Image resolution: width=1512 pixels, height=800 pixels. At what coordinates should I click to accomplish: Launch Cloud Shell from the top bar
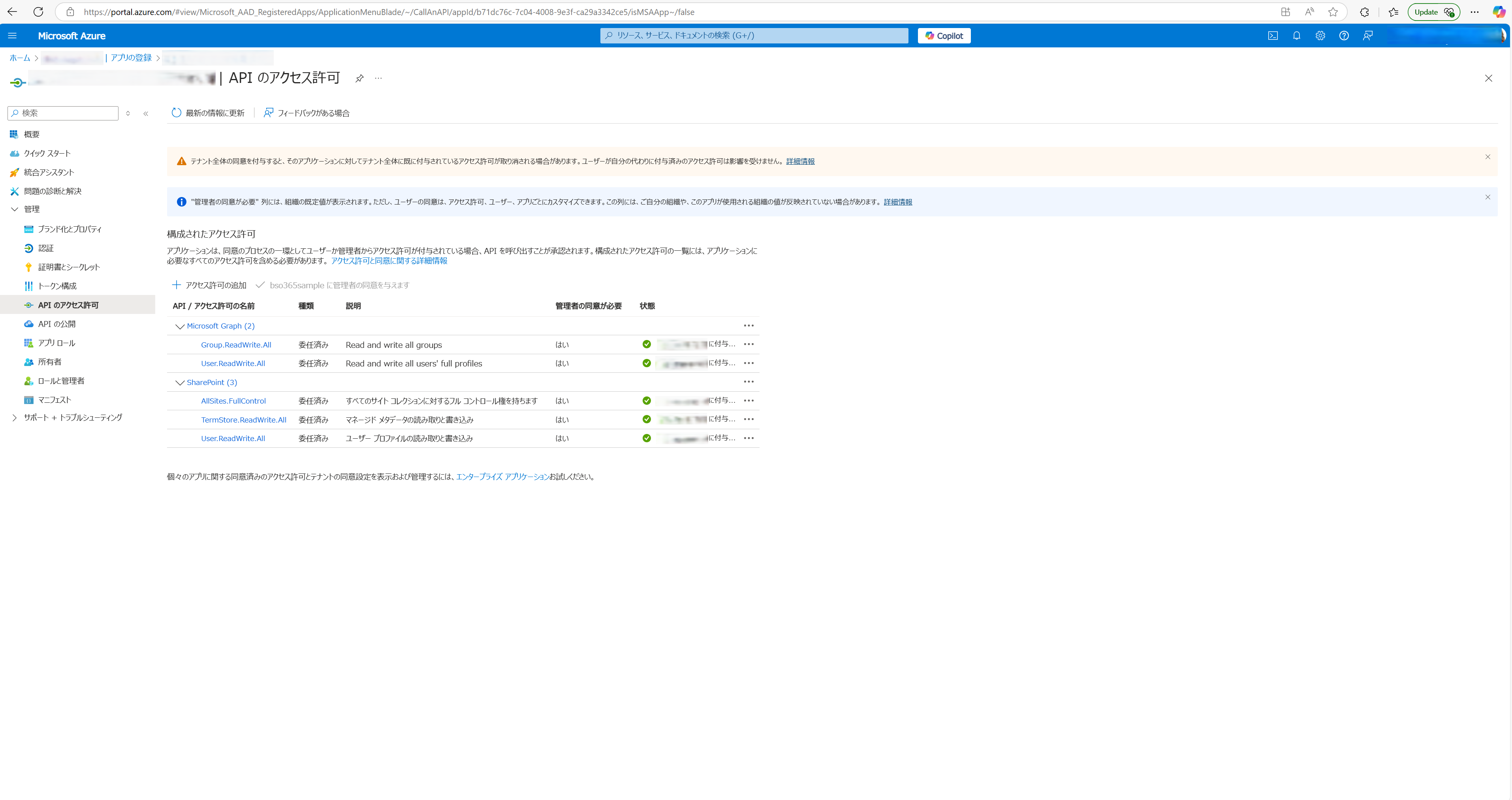coord(1273,35)
